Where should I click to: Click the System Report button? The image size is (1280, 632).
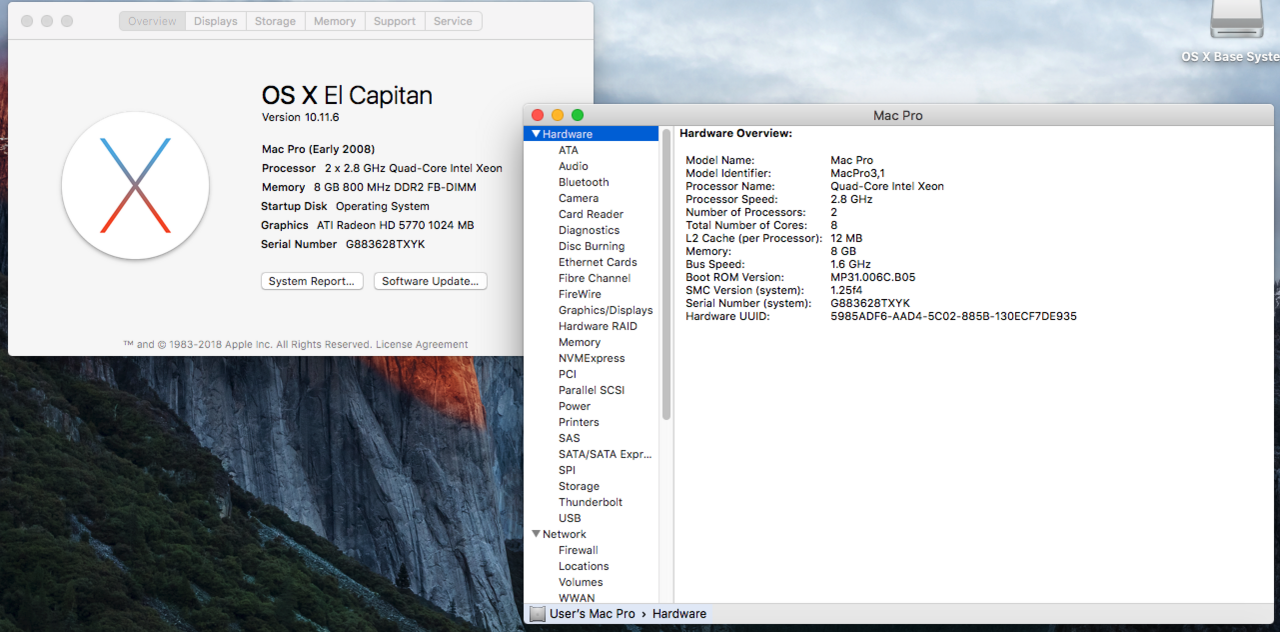tap(312, 281)
